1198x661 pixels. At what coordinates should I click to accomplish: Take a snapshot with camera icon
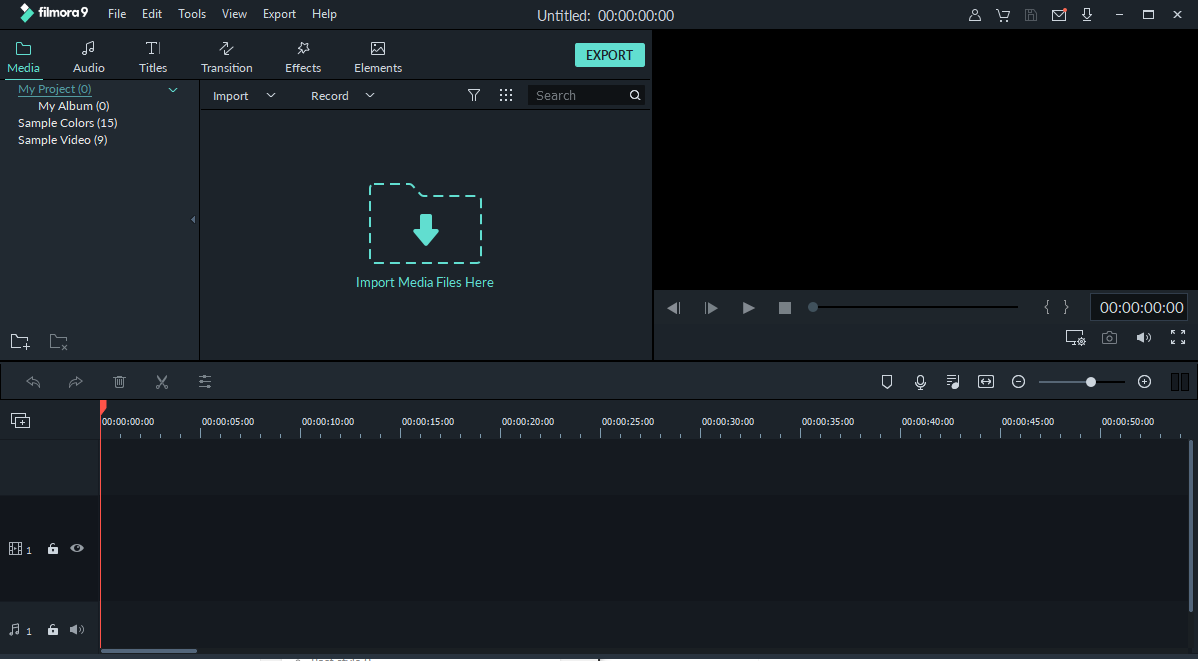tap(1109, 338)
